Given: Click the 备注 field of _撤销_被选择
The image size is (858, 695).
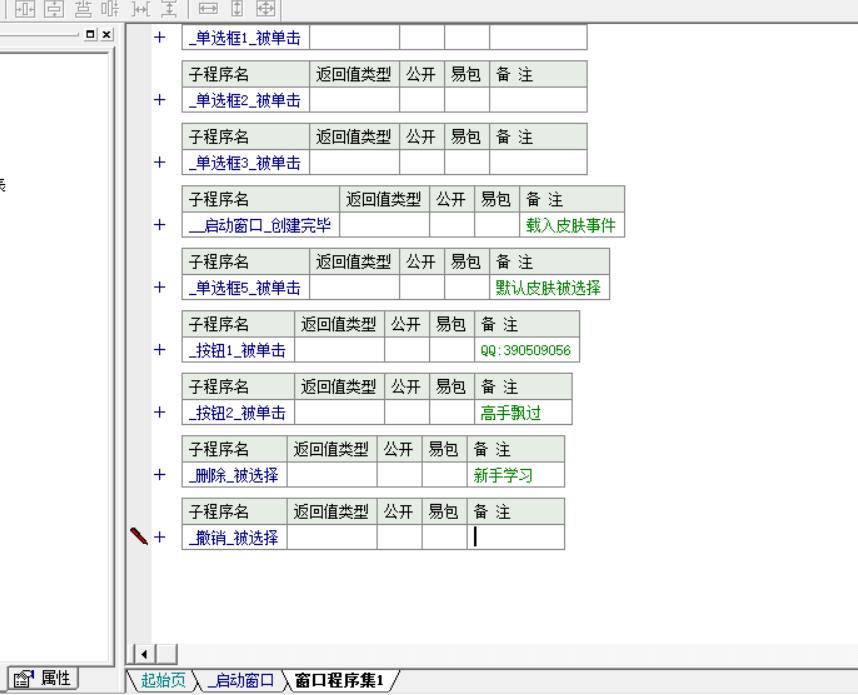Looking at the screenshot, I should (515, 537).
